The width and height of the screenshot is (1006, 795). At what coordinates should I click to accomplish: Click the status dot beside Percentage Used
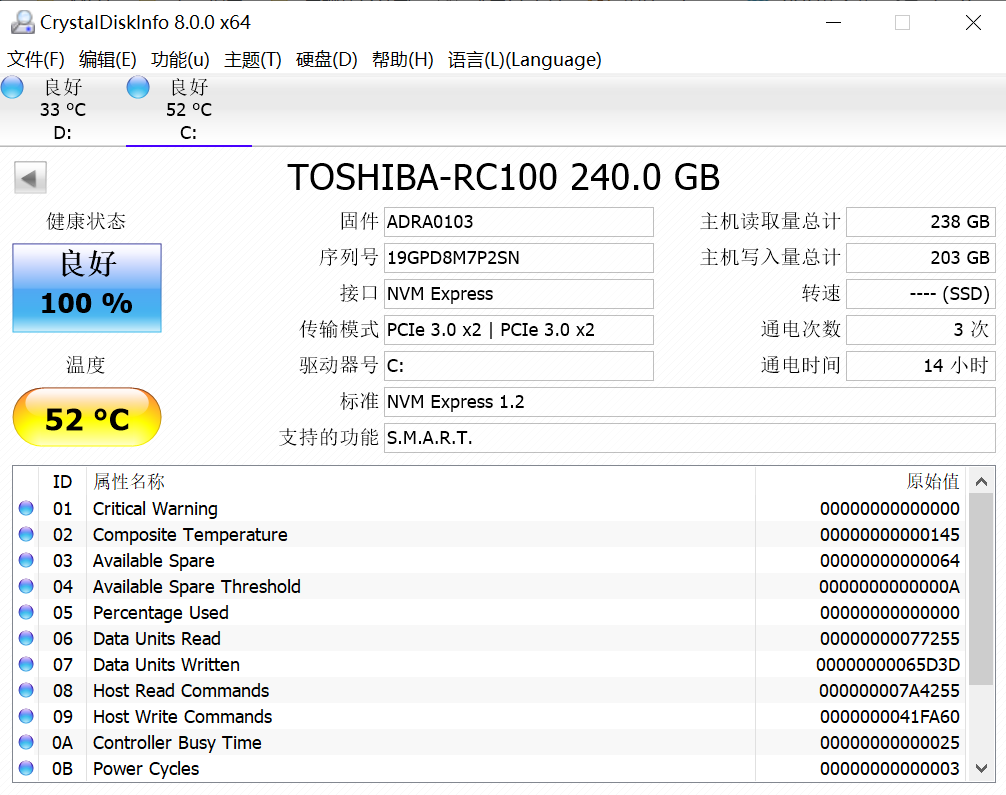pyautogui.click(x=26, y=612)
